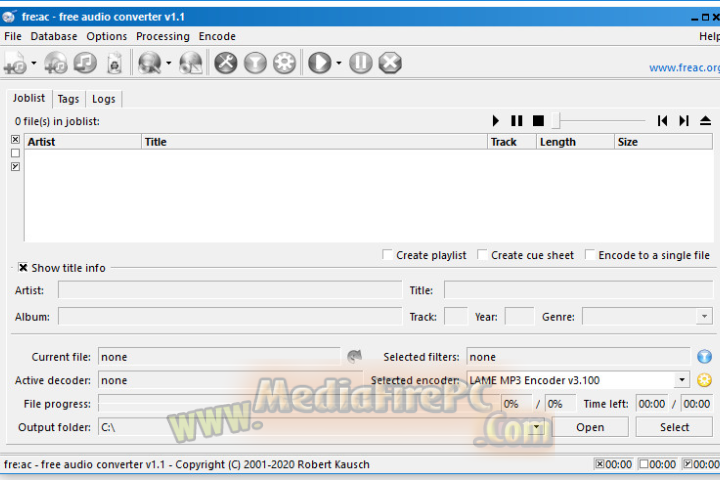Open the Options menu
The image size is (720, 480).
[x=107, y=36]
